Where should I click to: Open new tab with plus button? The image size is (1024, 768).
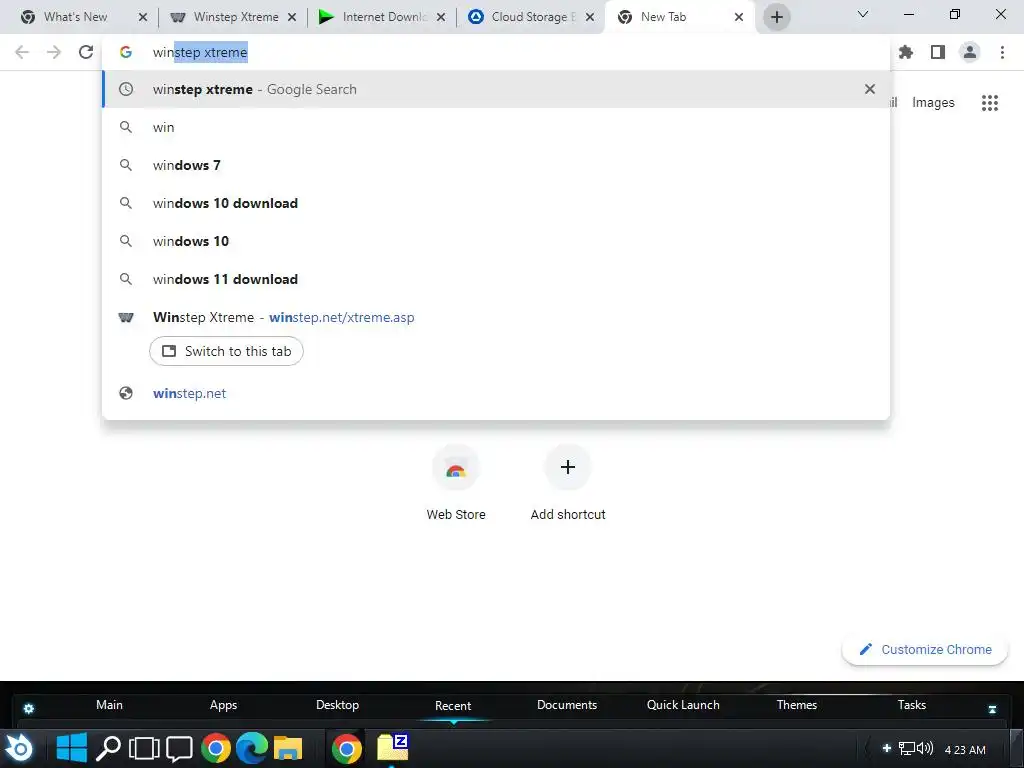pos(776,17)
